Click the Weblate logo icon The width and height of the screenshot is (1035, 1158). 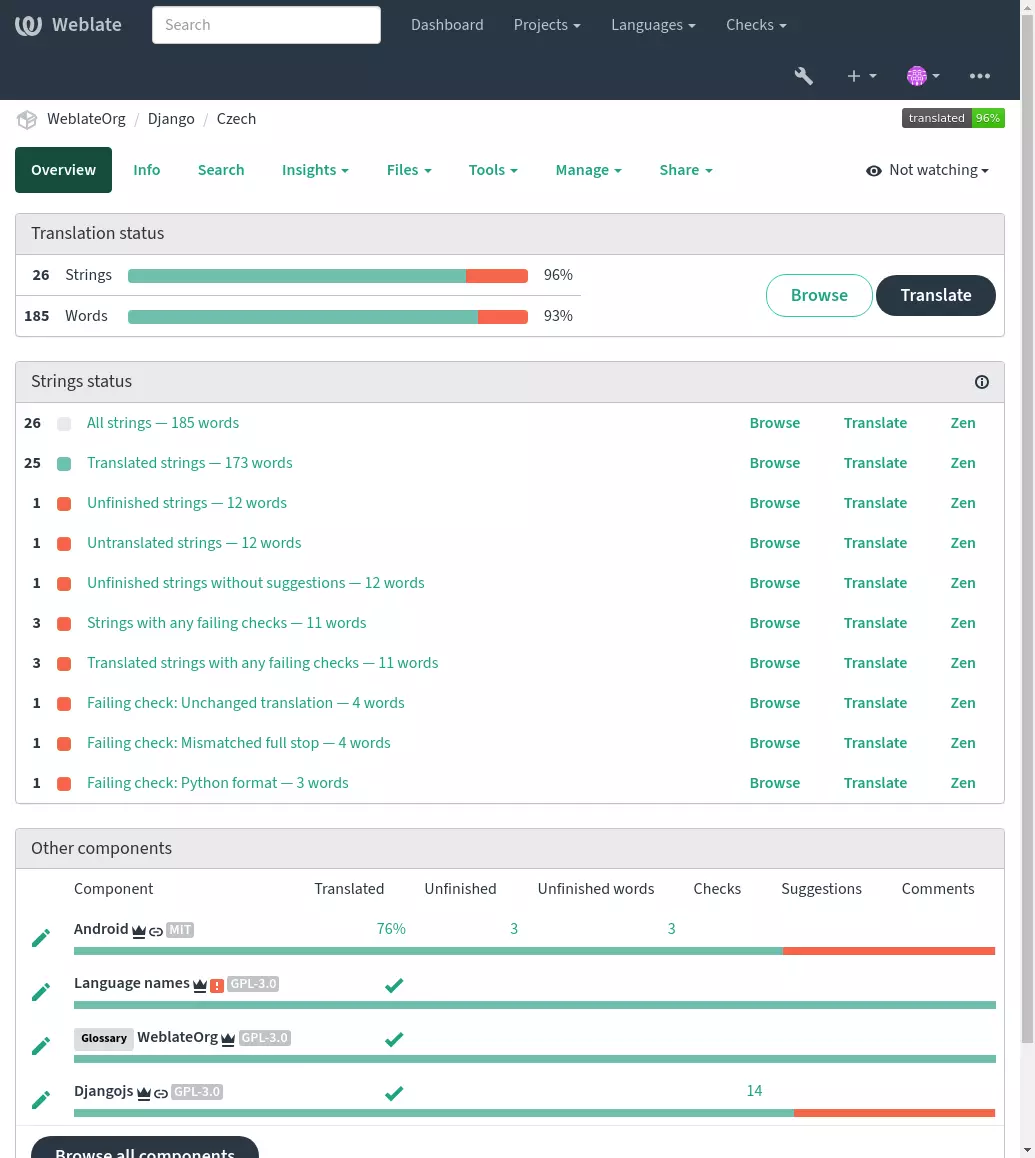(x=28, y=25)
